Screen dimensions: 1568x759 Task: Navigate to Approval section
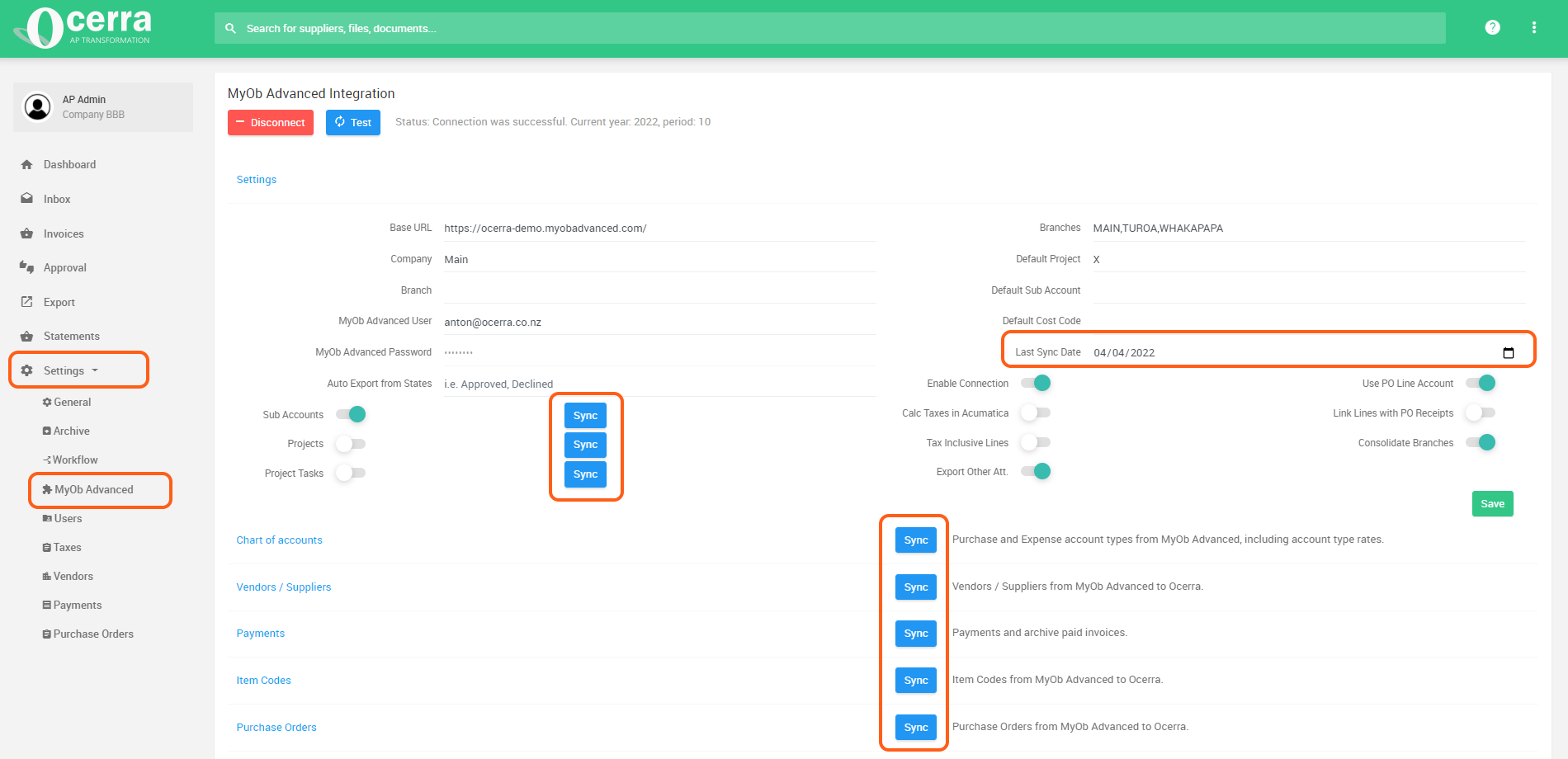point(65,267)
